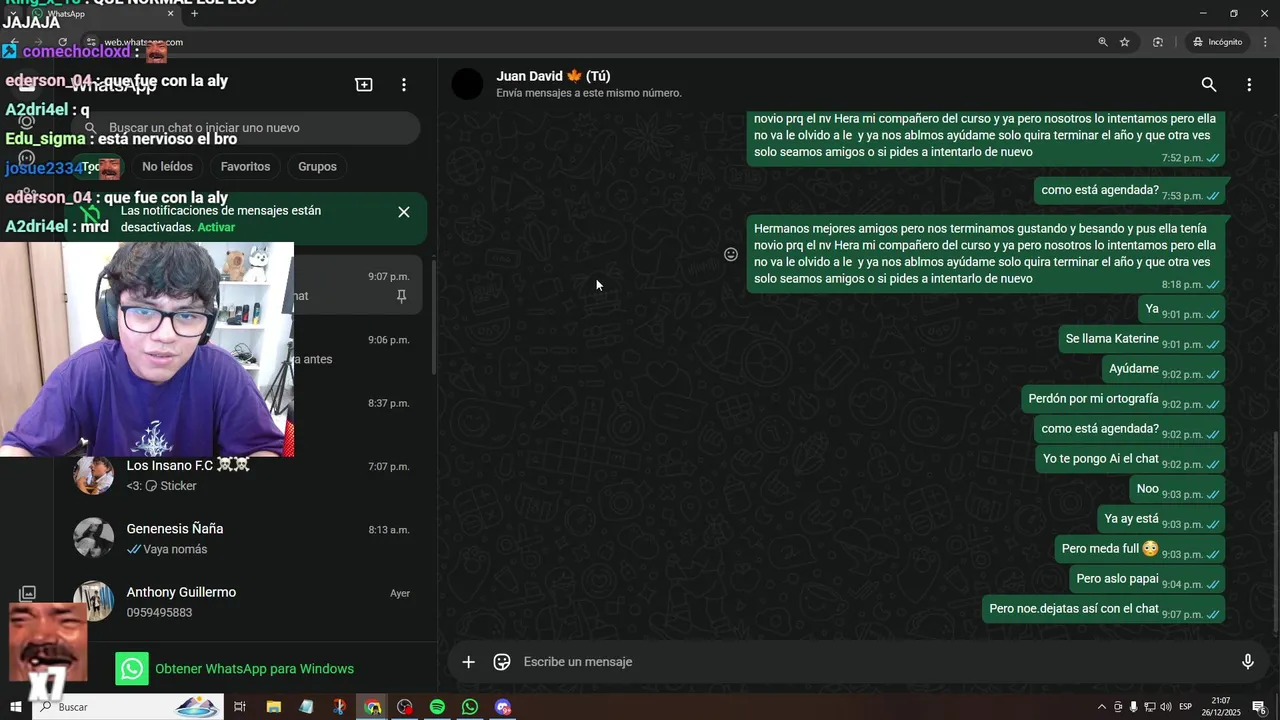This screenshot has width=1280, height=720.
Task: Record a voice message with microphone icon
Action: pos(1248,662)
